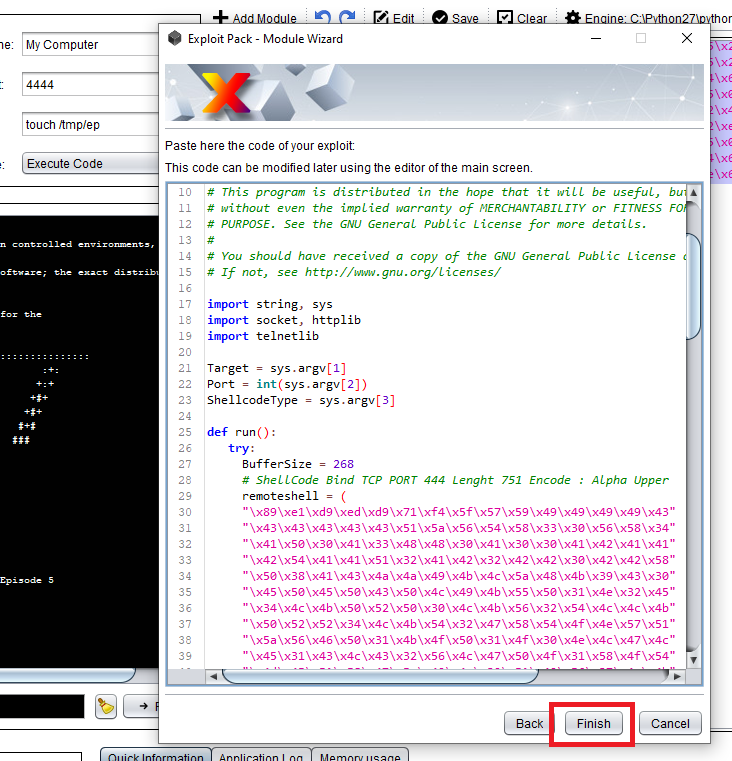Click the Clear toolbar item

coord(522,18)
